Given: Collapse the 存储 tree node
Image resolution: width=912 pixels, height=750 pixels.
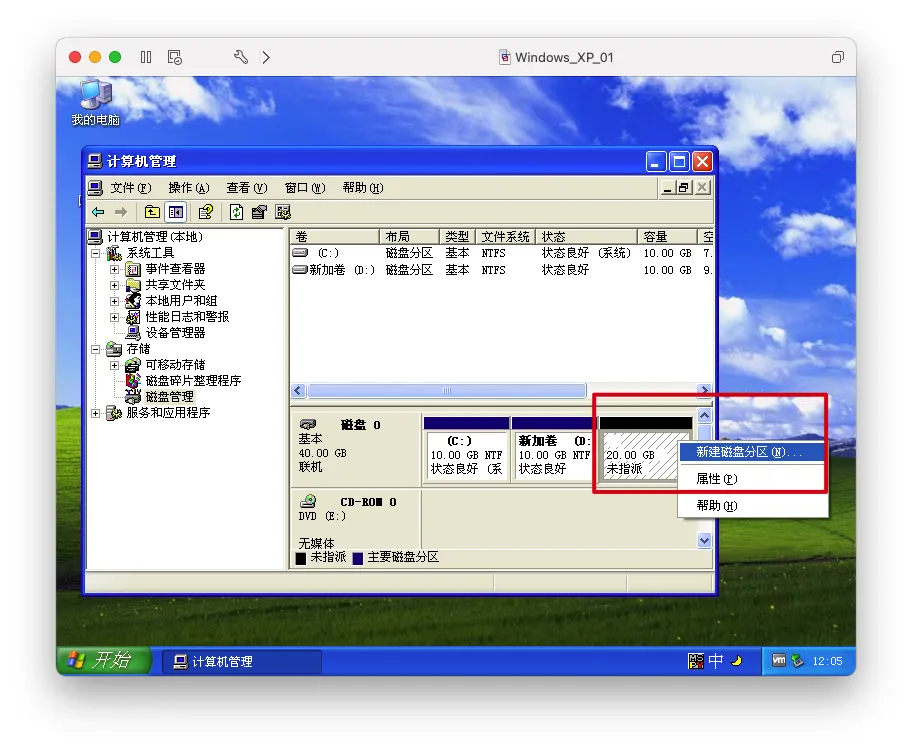Looking at the screenshot, I should coord(95,349).
